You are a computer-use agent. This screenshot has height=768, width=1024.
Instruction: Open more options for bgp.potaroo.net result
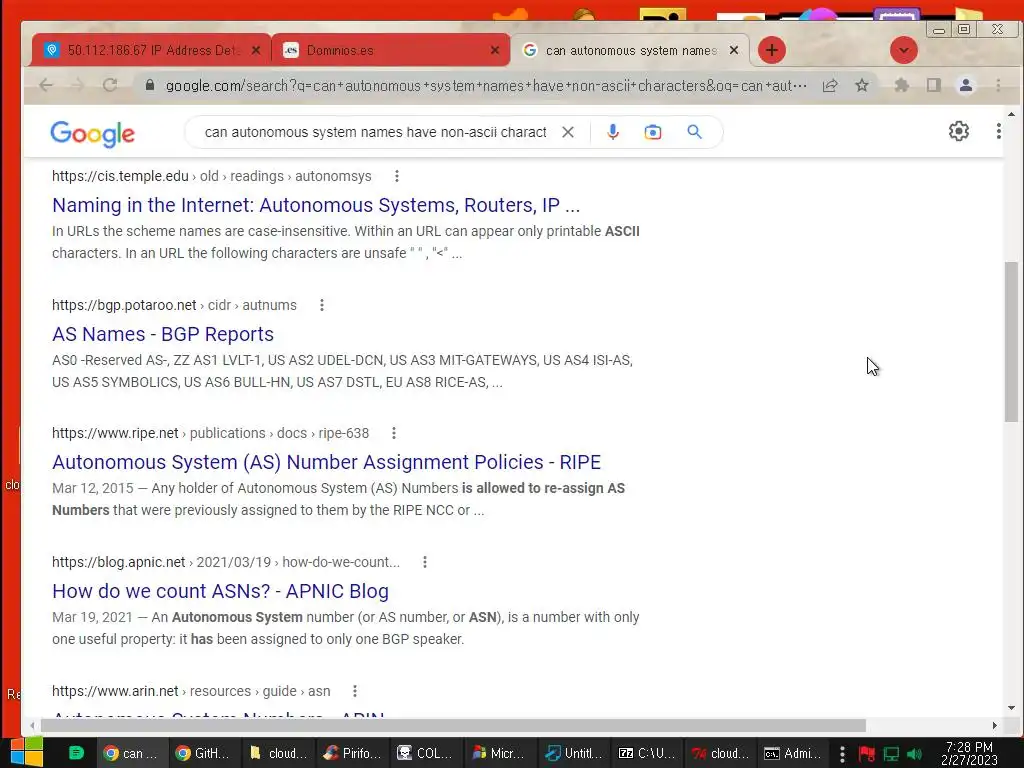[x=322, y=305]
